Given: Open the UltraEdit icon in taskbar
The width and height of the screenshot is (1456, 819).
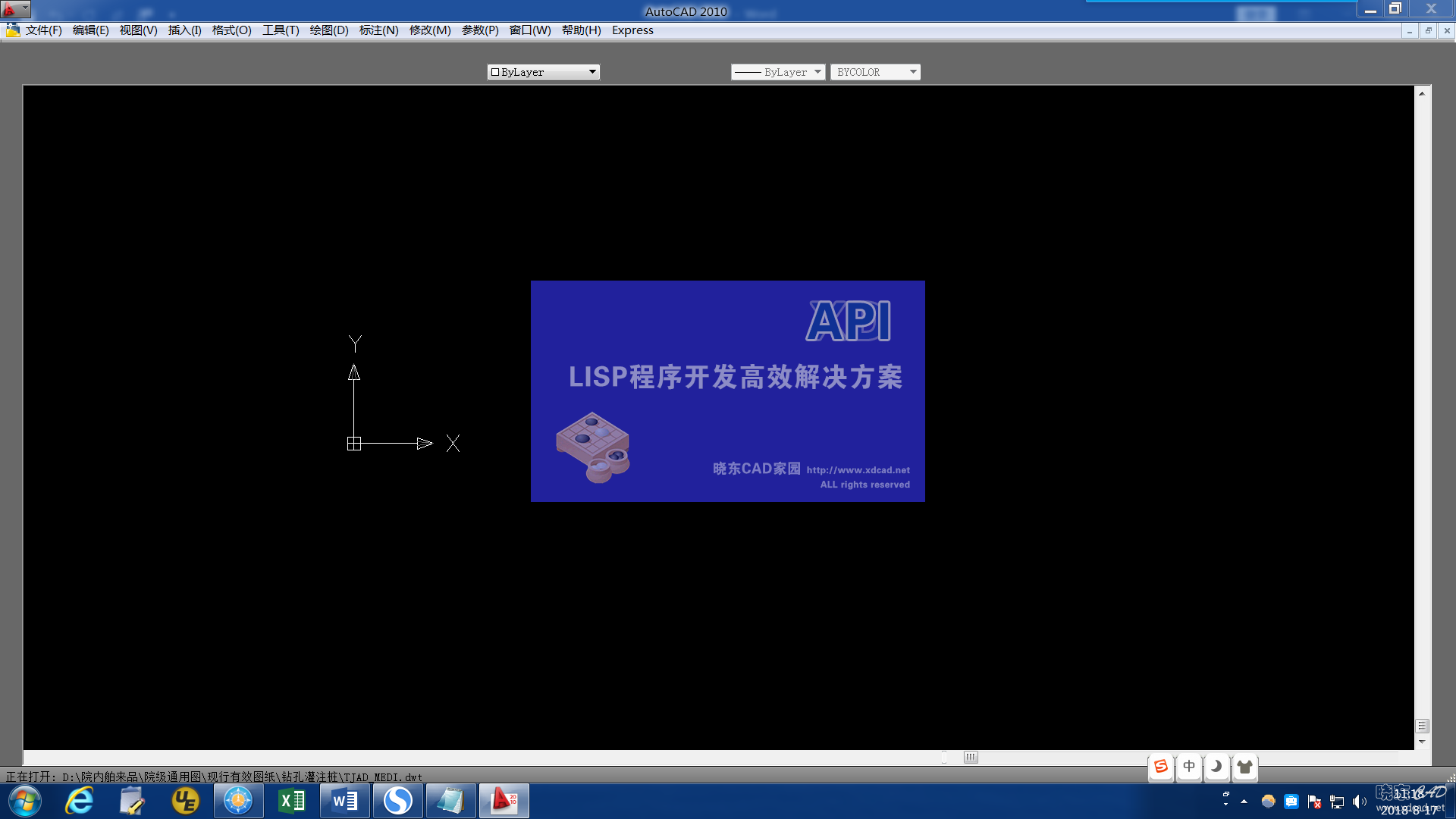Looking at the screenshot, I should click(x=185, y=801).
